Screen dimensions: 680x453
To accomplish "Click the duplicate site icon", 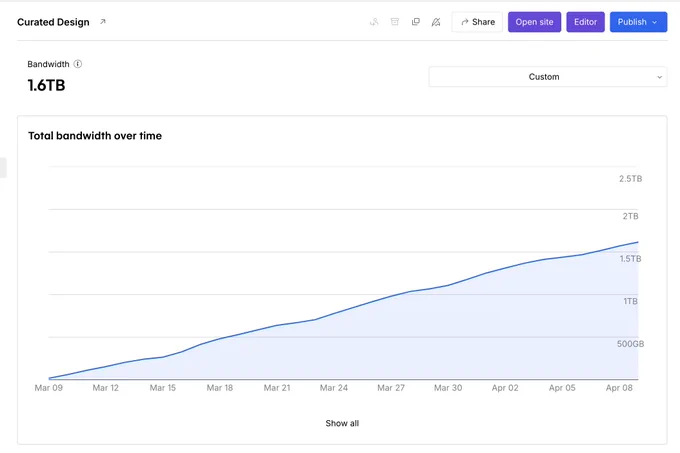I will coord(415,22).
